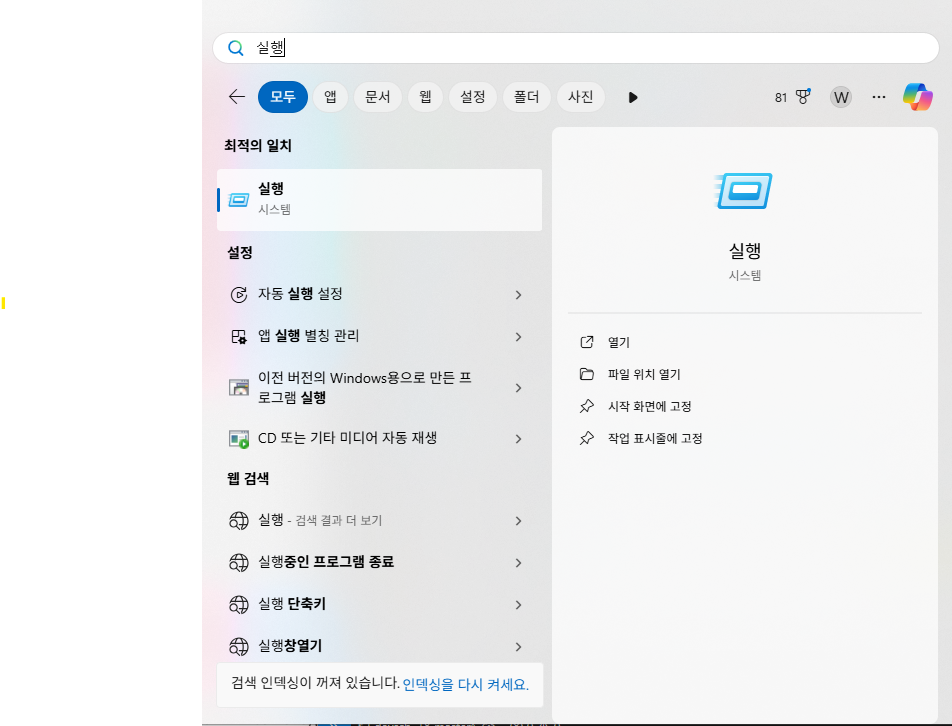Click the three-dot more options icon
The width and height of the screenshot is (952, 726).
[x=878, y=96]
